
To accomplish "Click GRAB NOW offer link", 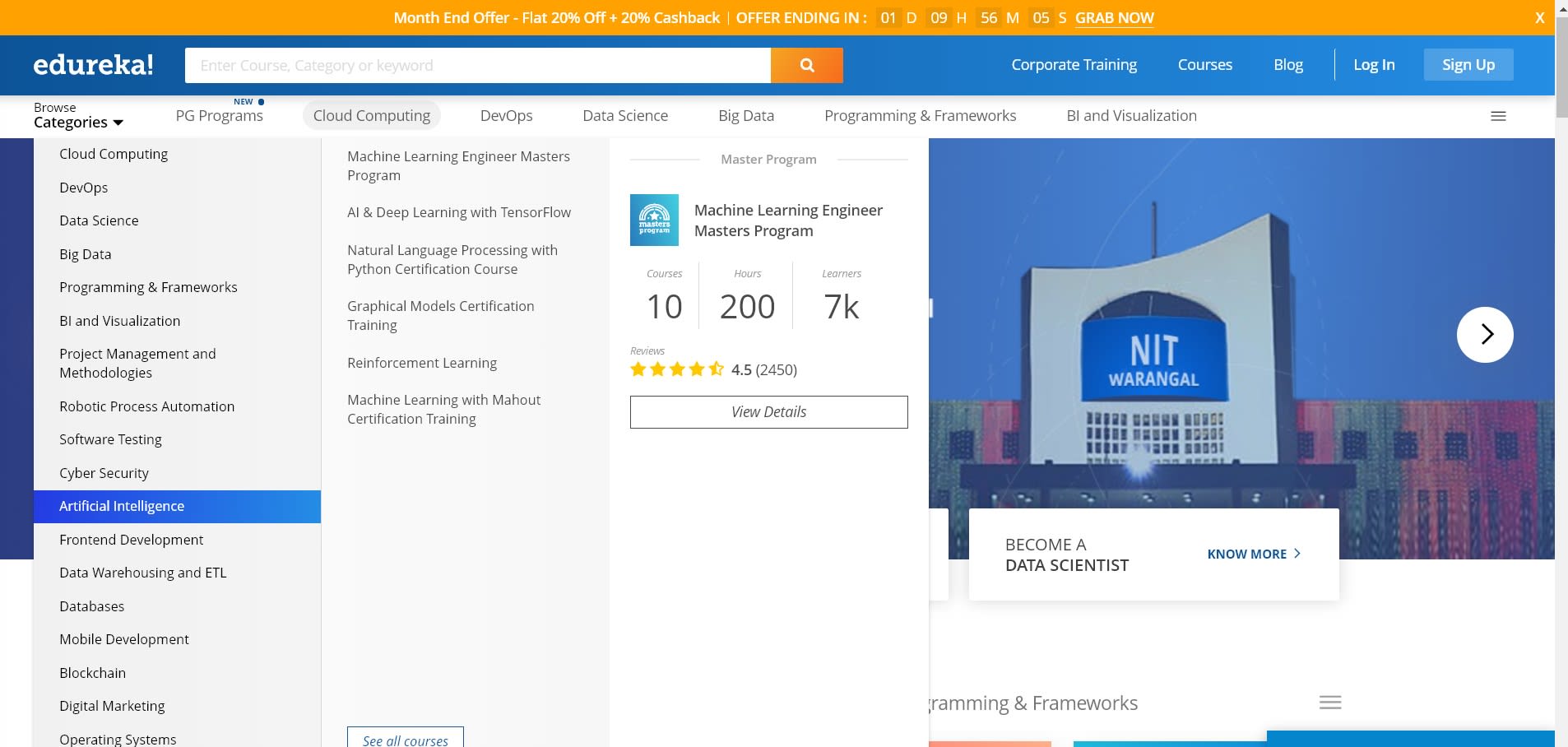I will (x=1114, y=18).
